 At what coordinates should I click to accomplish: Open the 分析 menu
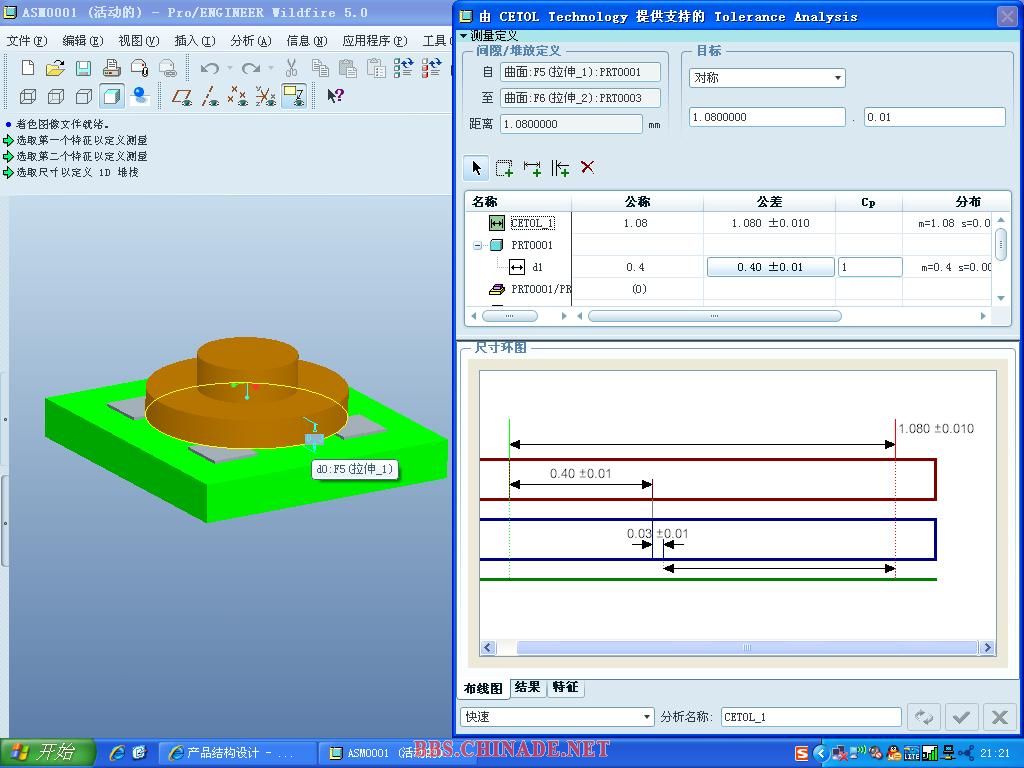click(x=251, y=41)
